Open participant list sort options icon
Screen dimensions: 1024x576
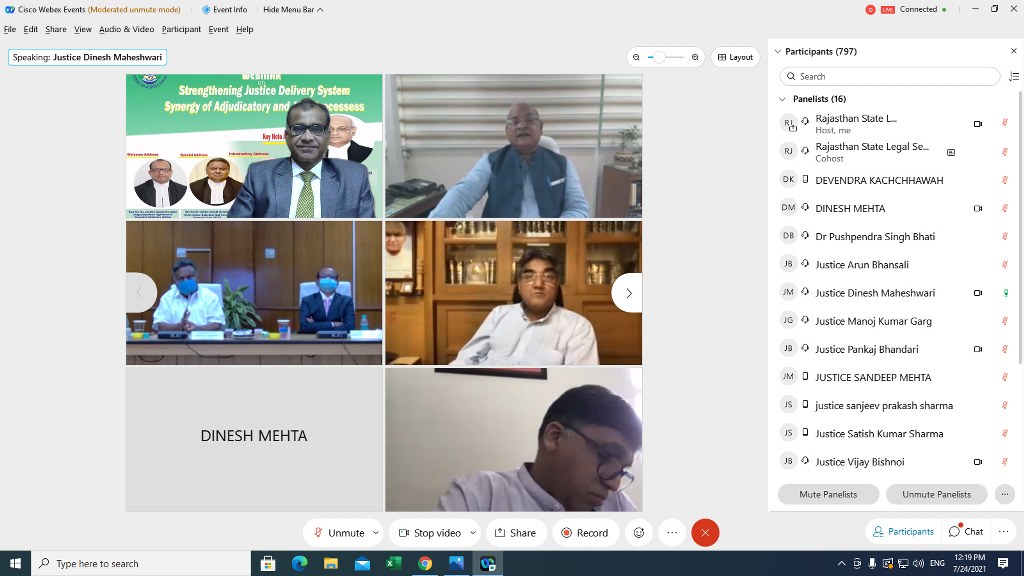tap(1014, 76)
